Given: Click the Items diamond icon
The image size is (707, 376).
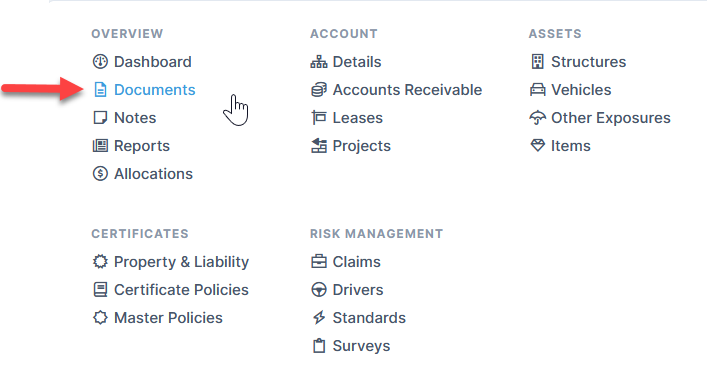Looking at the screenshot, I should coord(537,146).
